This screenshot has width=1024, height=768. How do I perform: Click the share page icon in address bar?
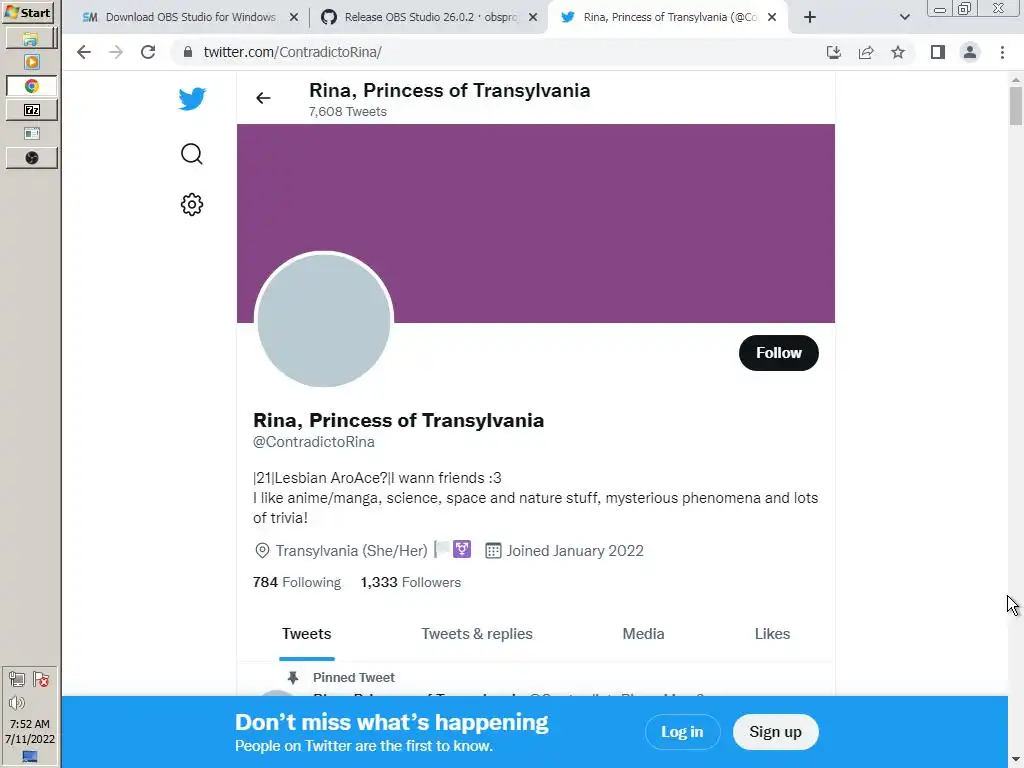pos(866,52)
